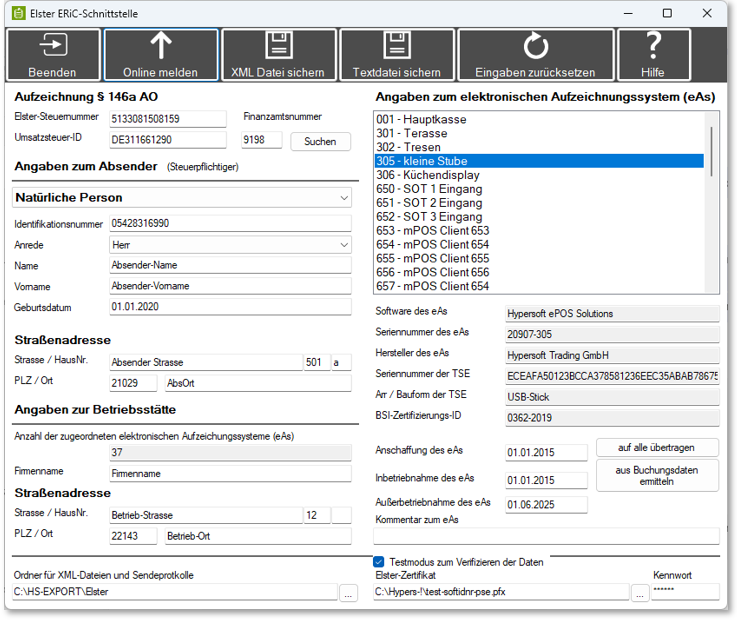Browse for Elster-Zertifikat file
This screenshot has height=620, width=737.
640,592
